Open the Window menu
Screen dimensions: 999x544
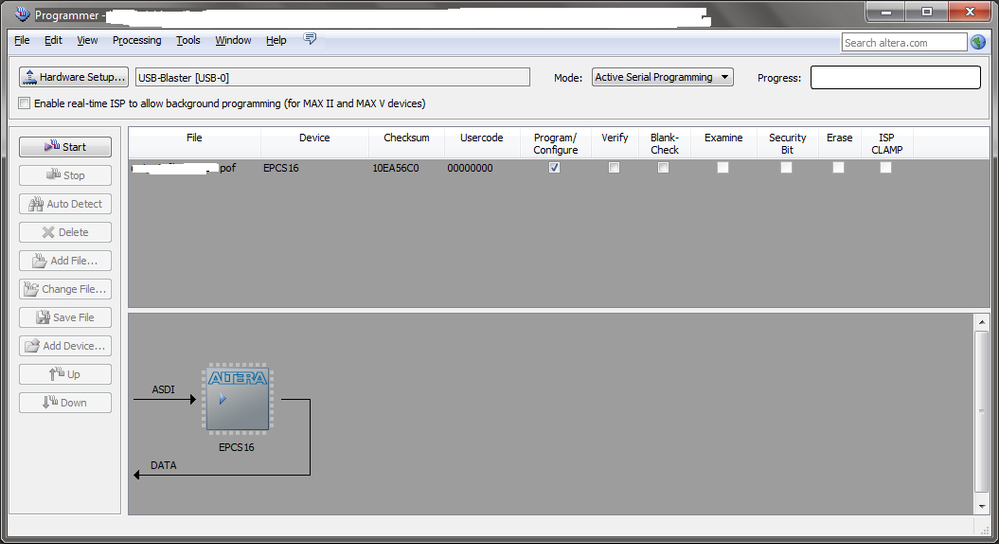tap(233, 40)
